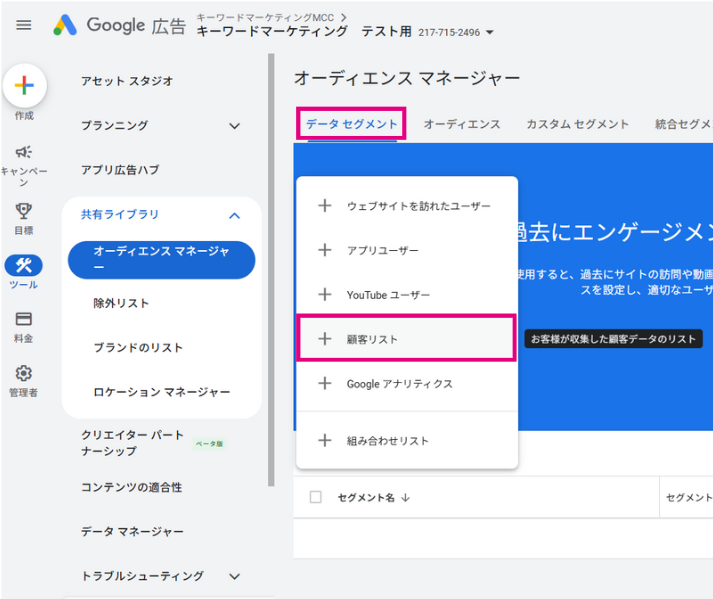Viewport: 713px width, 599px height.
Task: Open キャンペーン megaphone icon in sidebar
Action: (24, 153)
